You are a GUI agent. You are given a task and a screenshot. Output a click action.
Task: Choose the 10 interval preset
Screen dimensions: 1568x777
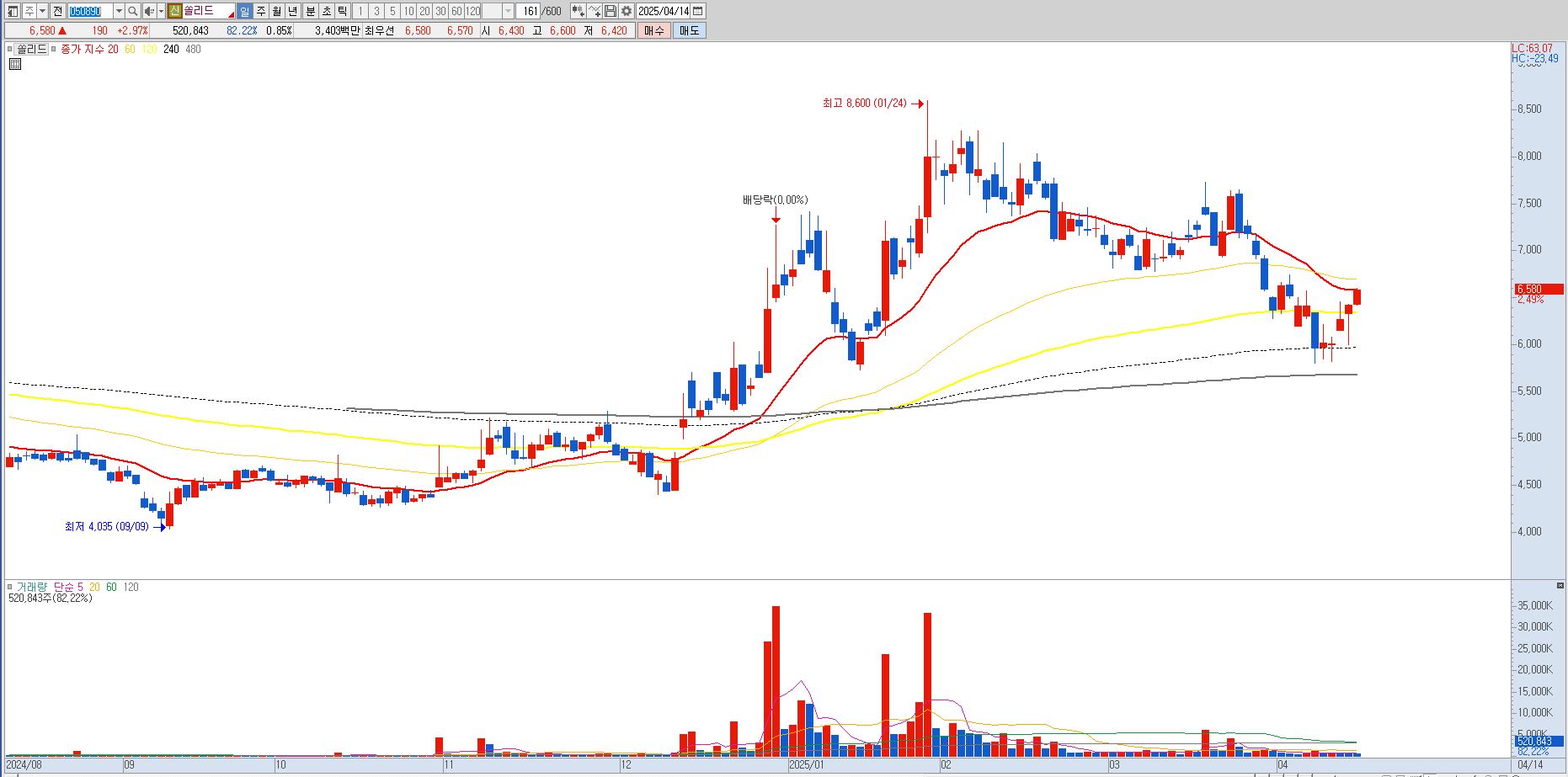[408, 11]
